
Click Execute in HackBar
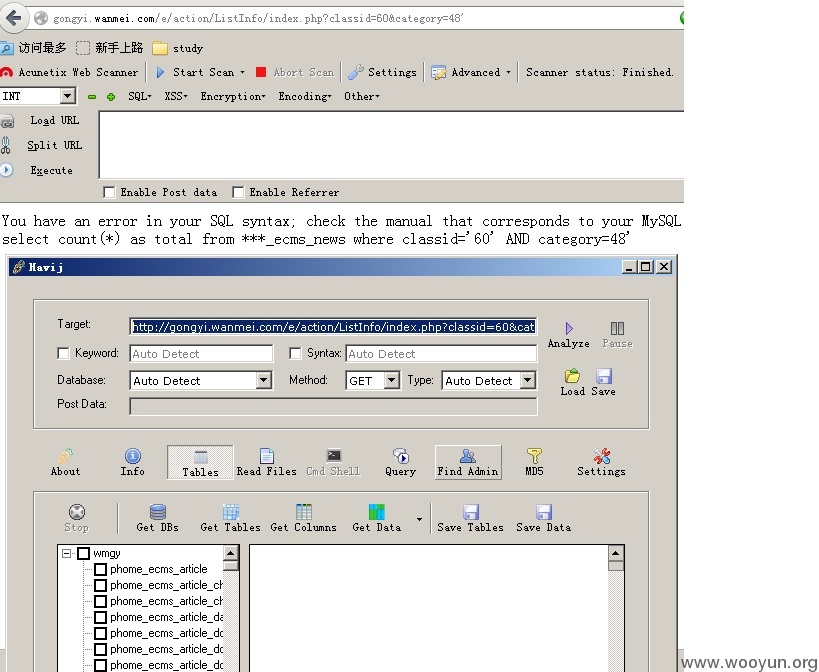pos(51,170)
